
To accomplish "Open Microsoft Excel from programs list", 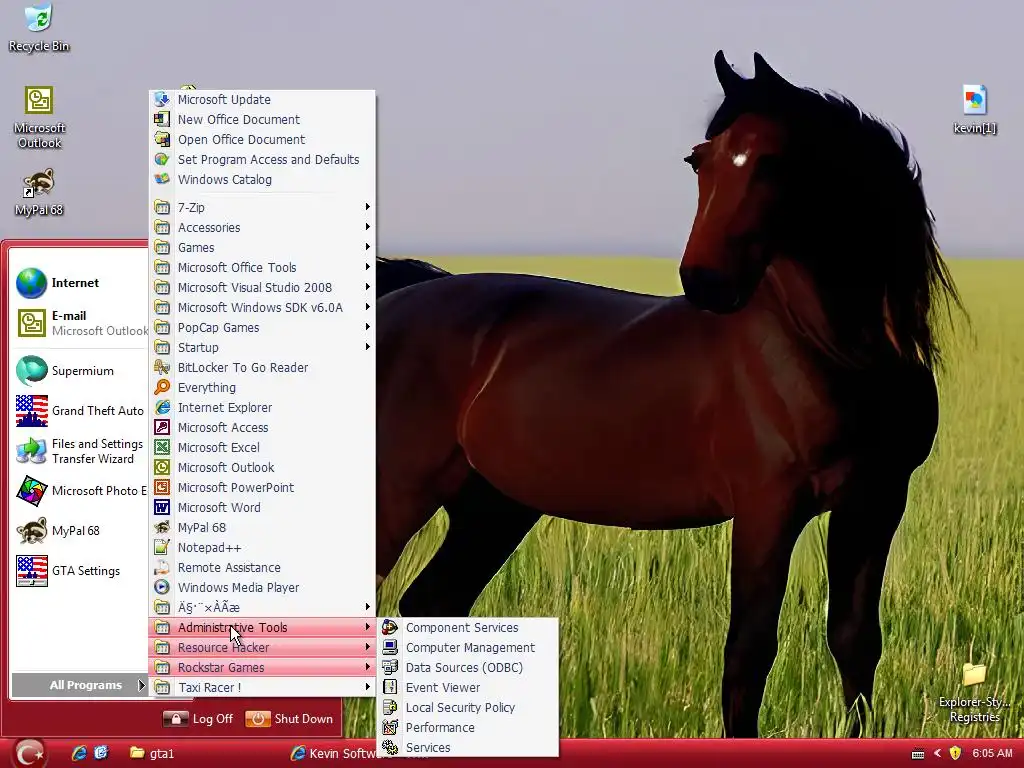I will (x=263, y=448).
